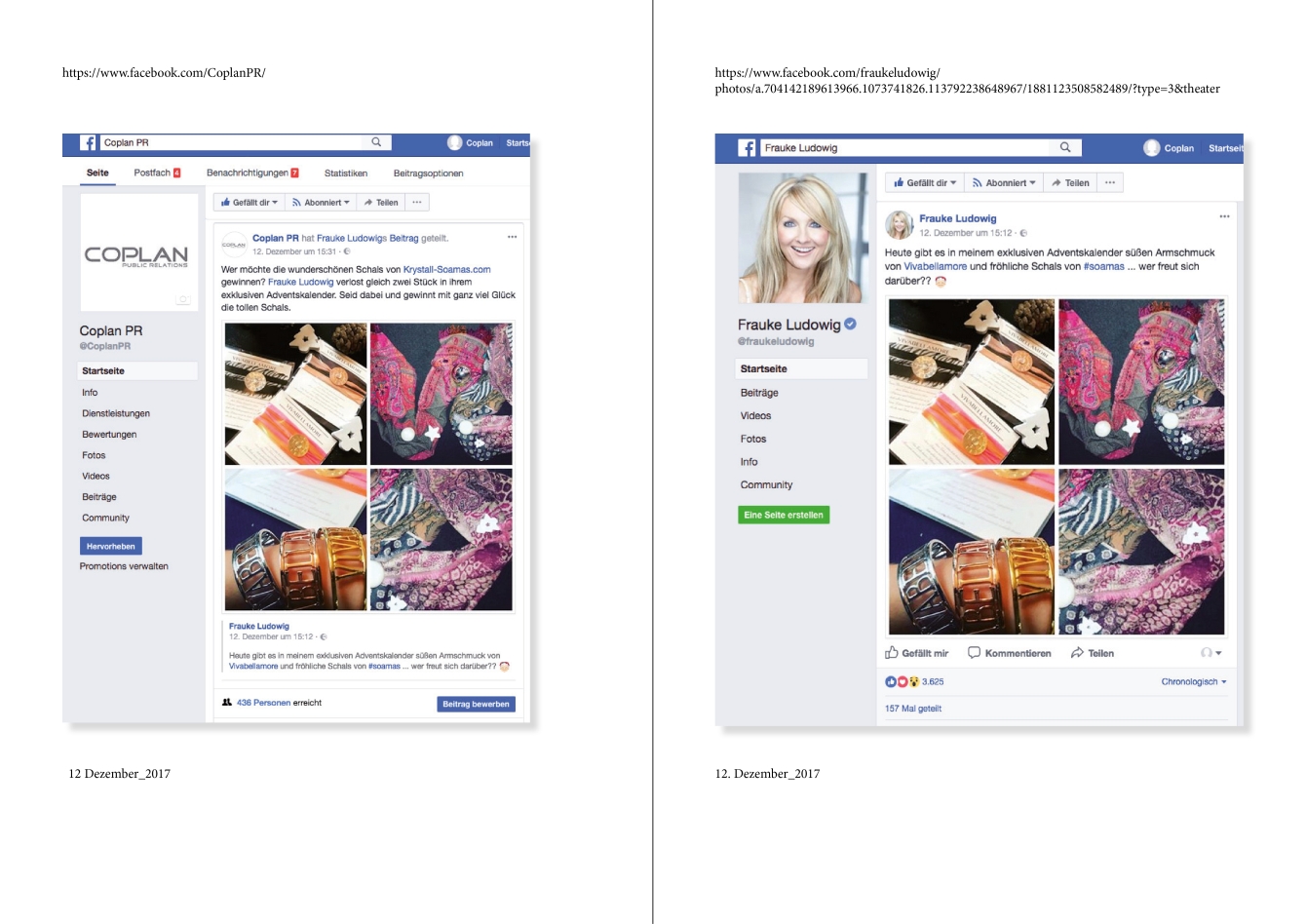Open the three-dots menu on Frauke Ludowig's post
Viewport: 1306px width, 924px height.
point(1224,216)
